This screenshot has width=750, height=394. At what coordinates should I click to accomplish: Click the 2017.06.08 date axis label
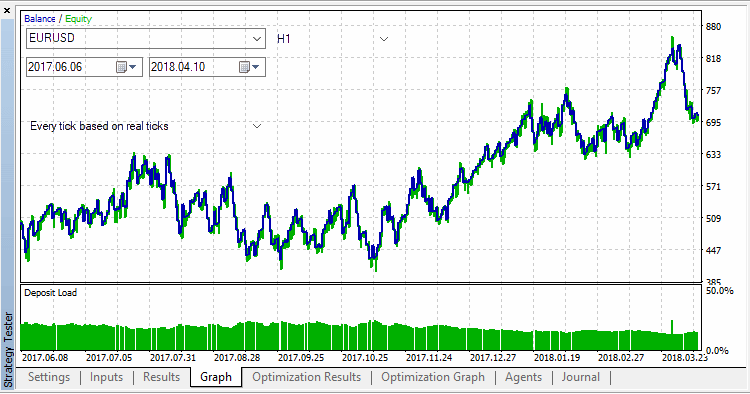(45, 357)
